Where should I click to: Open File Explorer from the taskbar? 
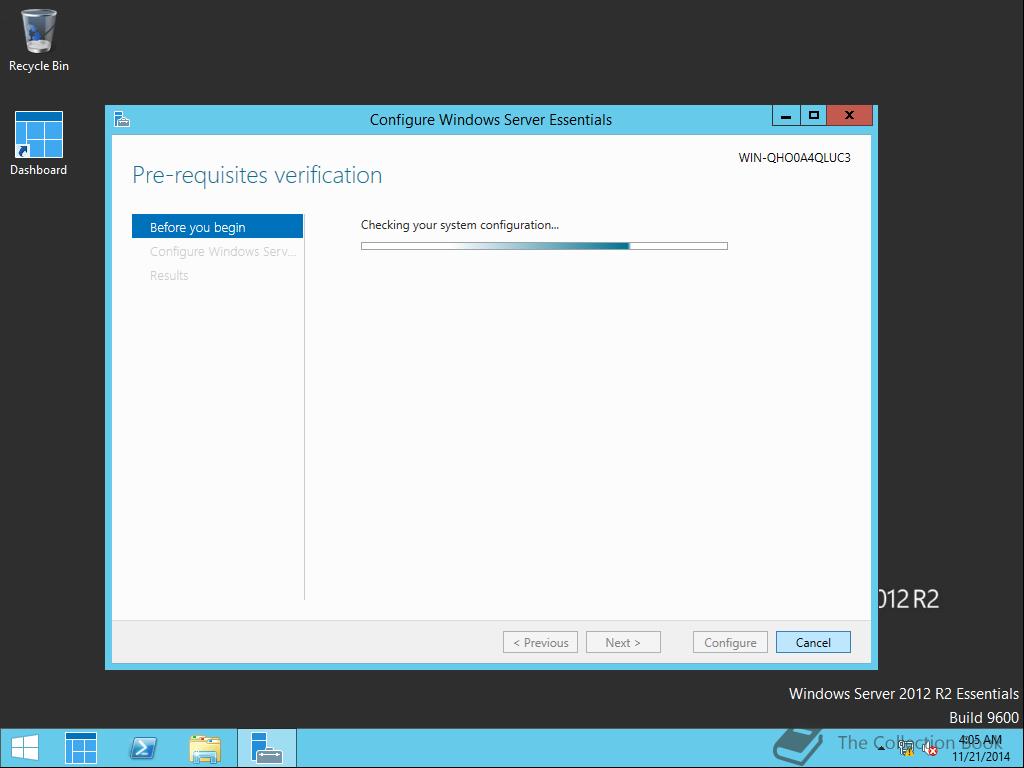pos(205,748)
